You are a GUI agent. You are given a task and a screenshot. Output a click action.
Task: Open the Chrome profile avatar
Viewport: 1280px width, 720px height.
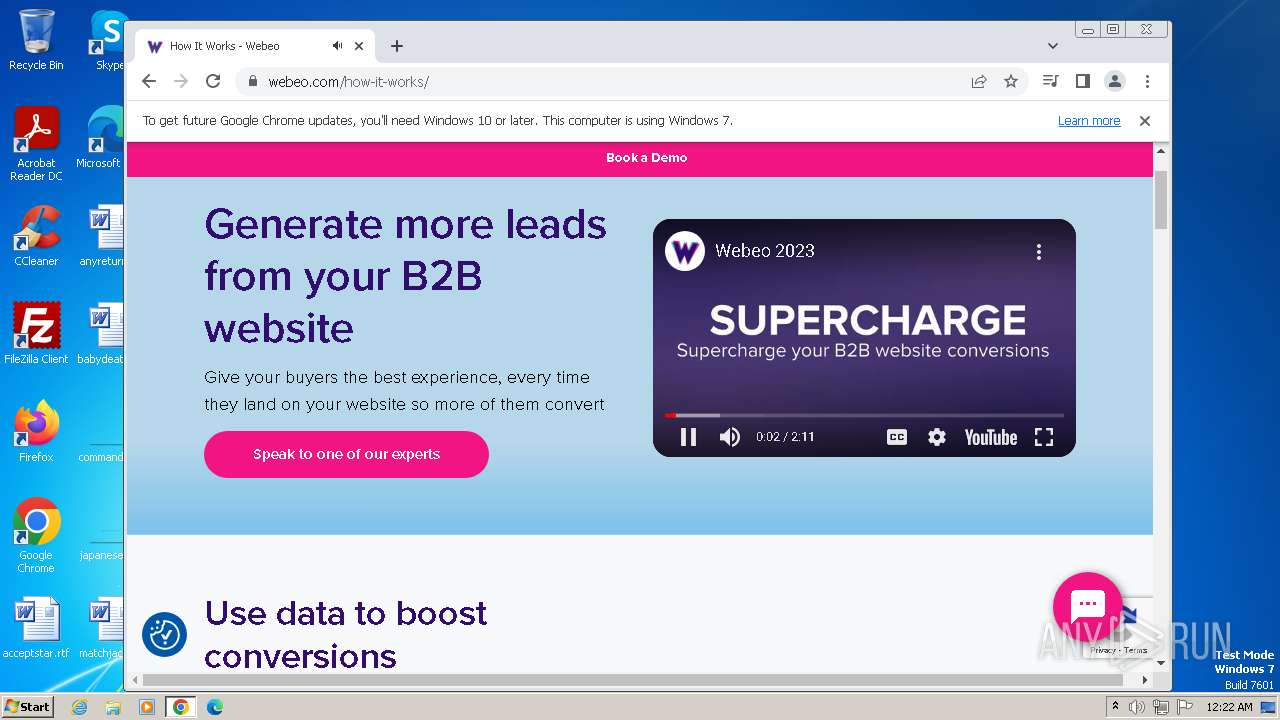[x=1114, y=82]
